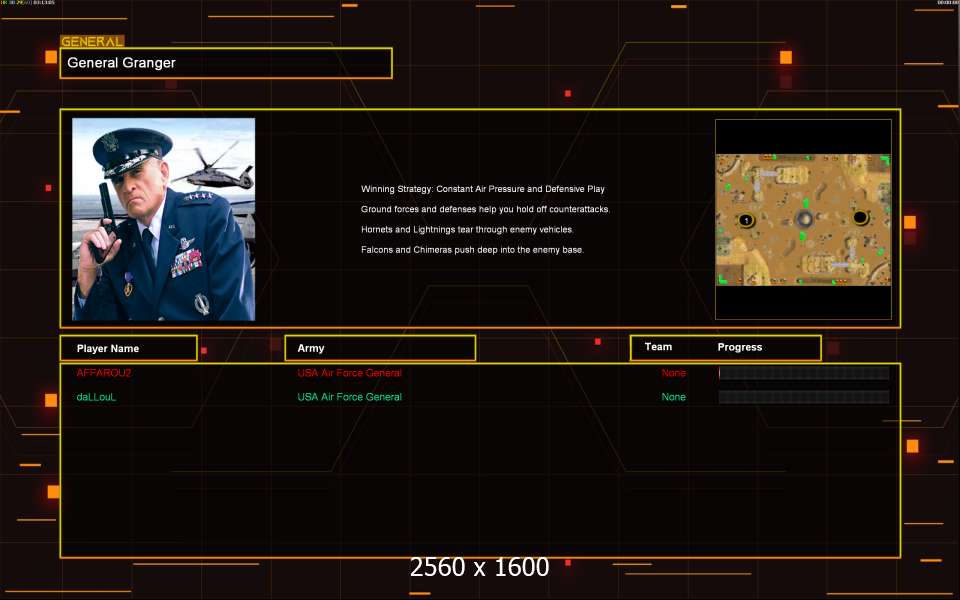The height and width of the screenshot is (600, 960).
Task: Click daLLouL's loading progress bar
Action: (803, 397)
